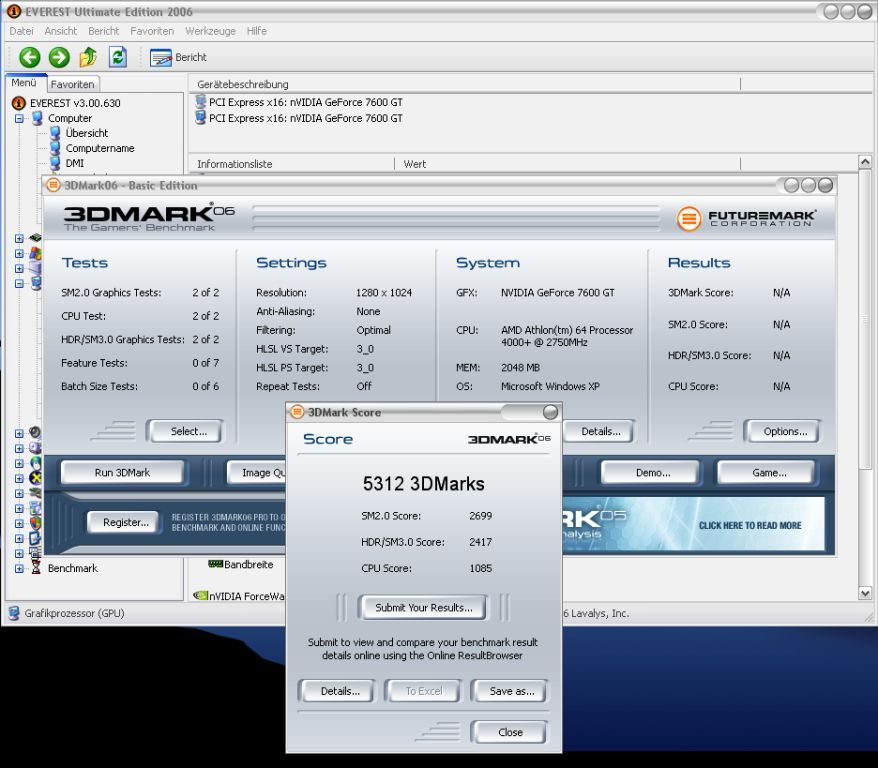Click the Futuremark Corporation logo
This screenshot has width=878, height=768.
pos(745,218)
